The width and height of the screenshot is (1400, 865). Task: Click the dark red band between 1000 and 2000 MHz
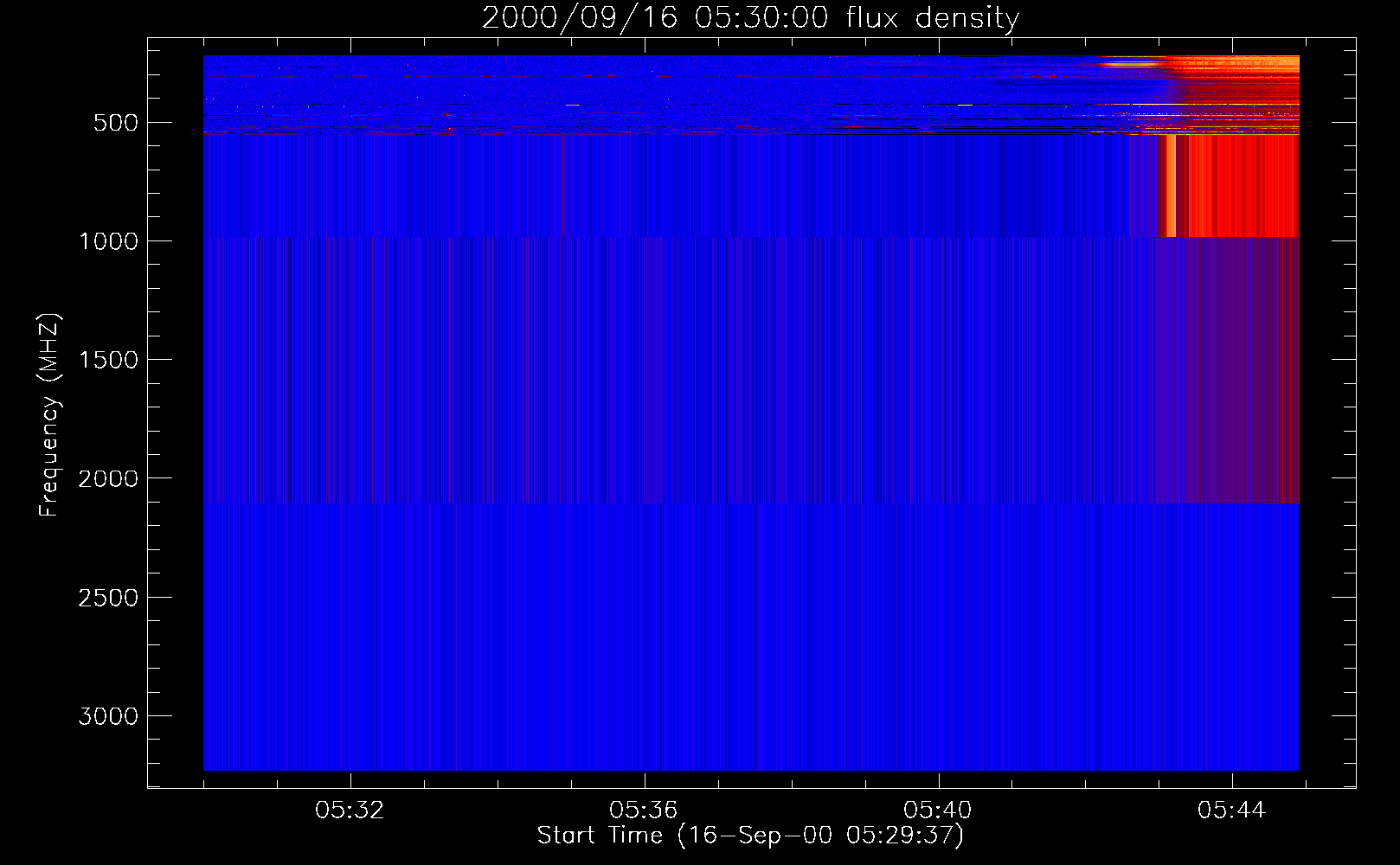pos(1228,369)
